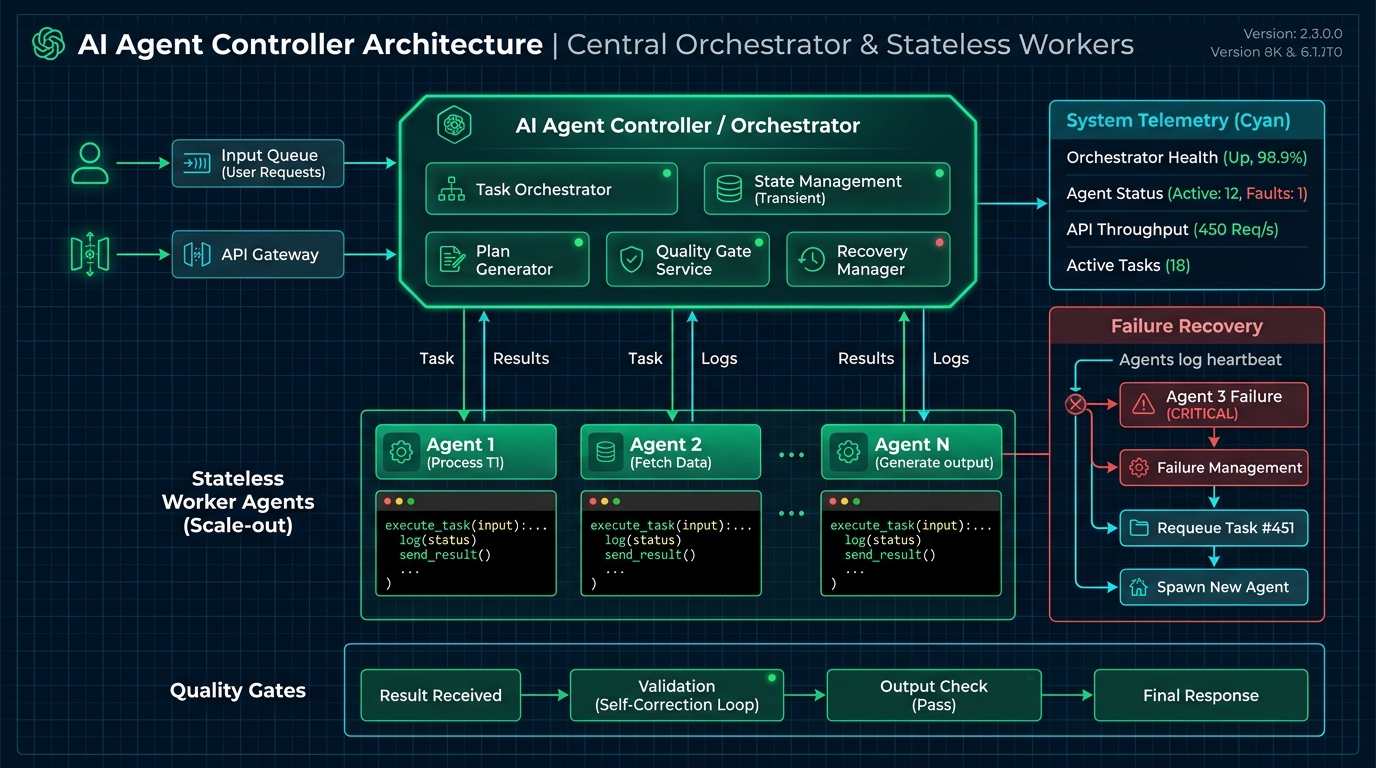Click the up-down arrows icon feeding API Gateway
Screen dimensions: 1376x768
tap(89, 255)
